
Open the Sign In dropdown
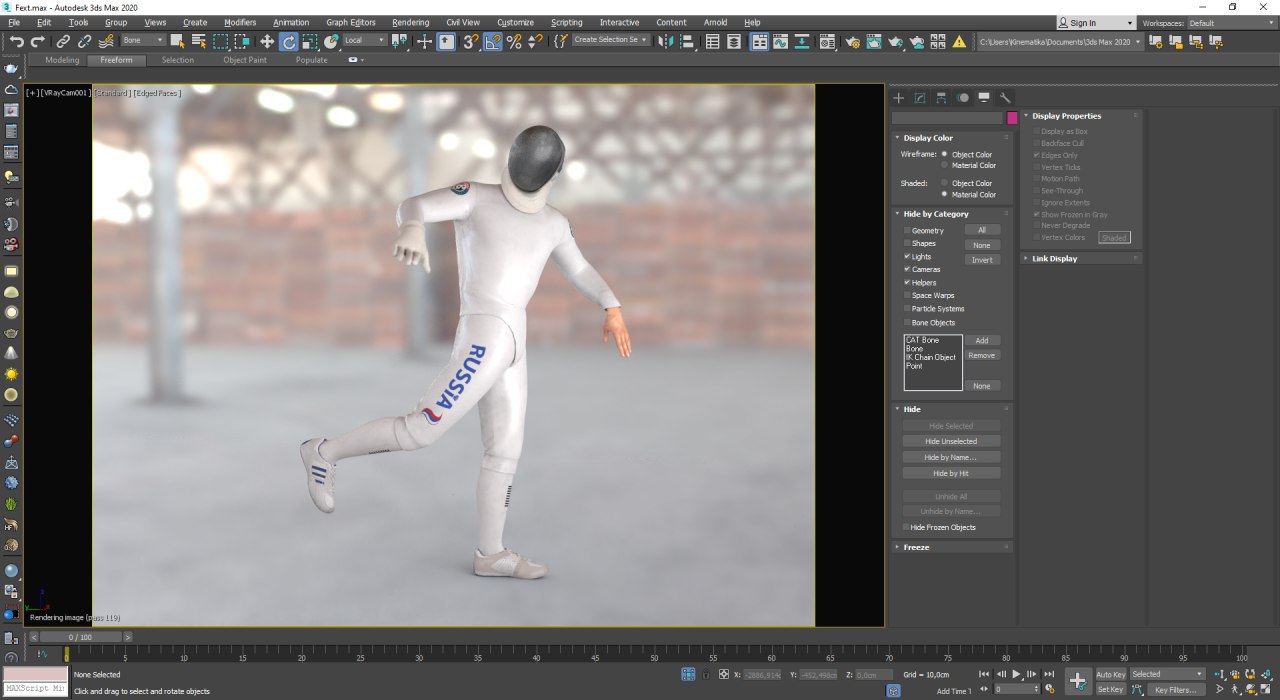click(x=1097, y=23)
